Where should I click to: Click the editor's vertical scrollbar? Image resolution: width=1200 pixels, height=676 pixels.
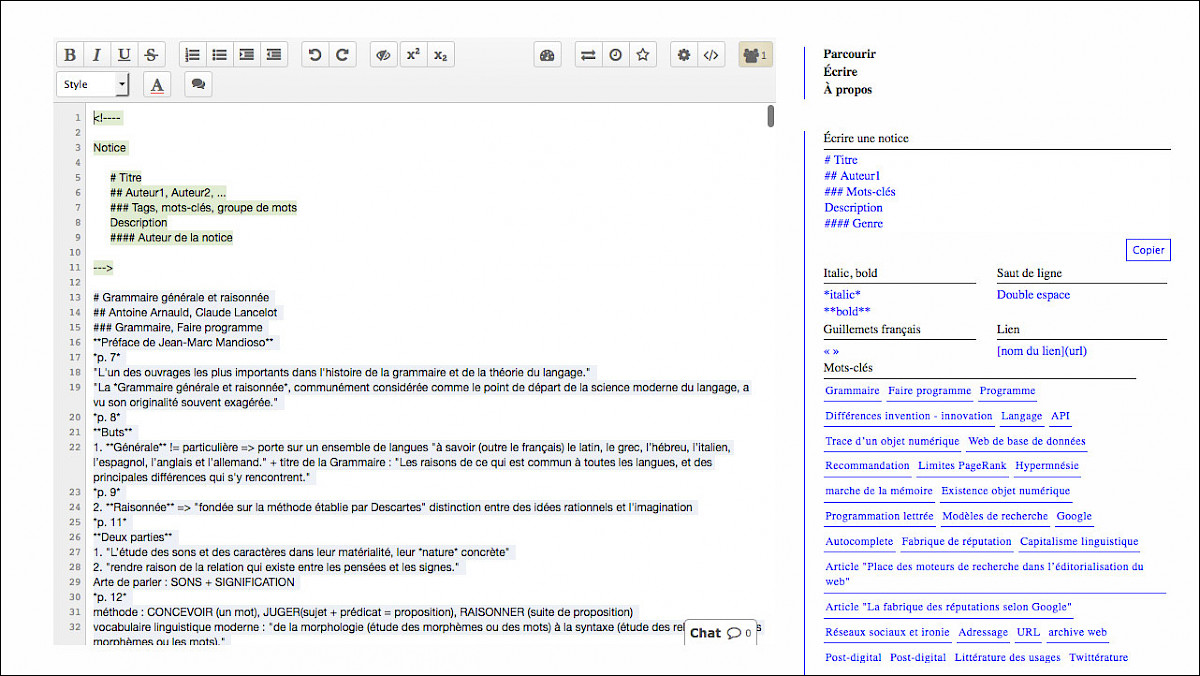771,116
